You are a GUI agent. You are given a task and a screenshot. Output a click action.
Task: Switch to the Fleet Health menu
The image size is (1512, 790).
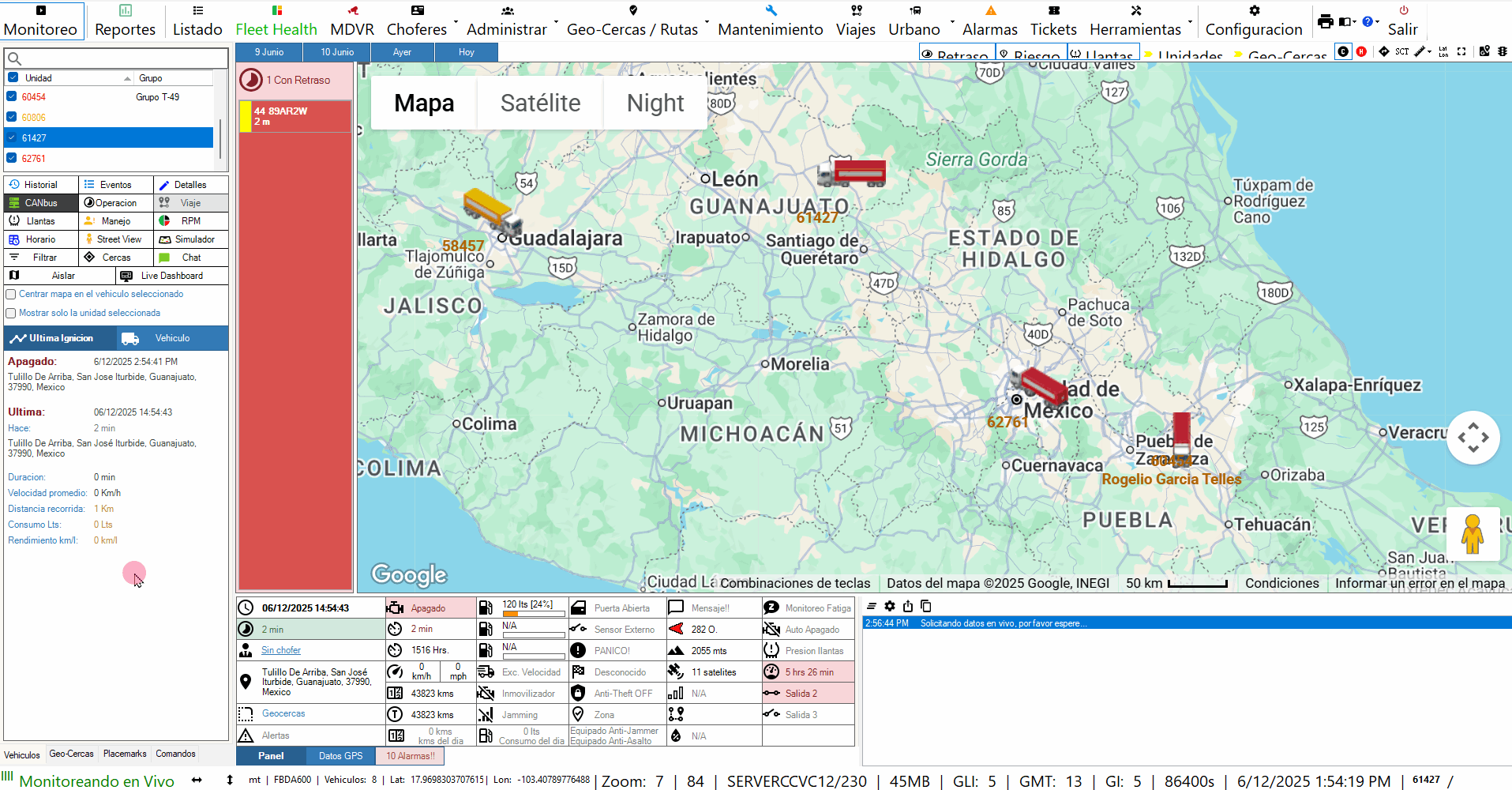click(x=276, y=21)
